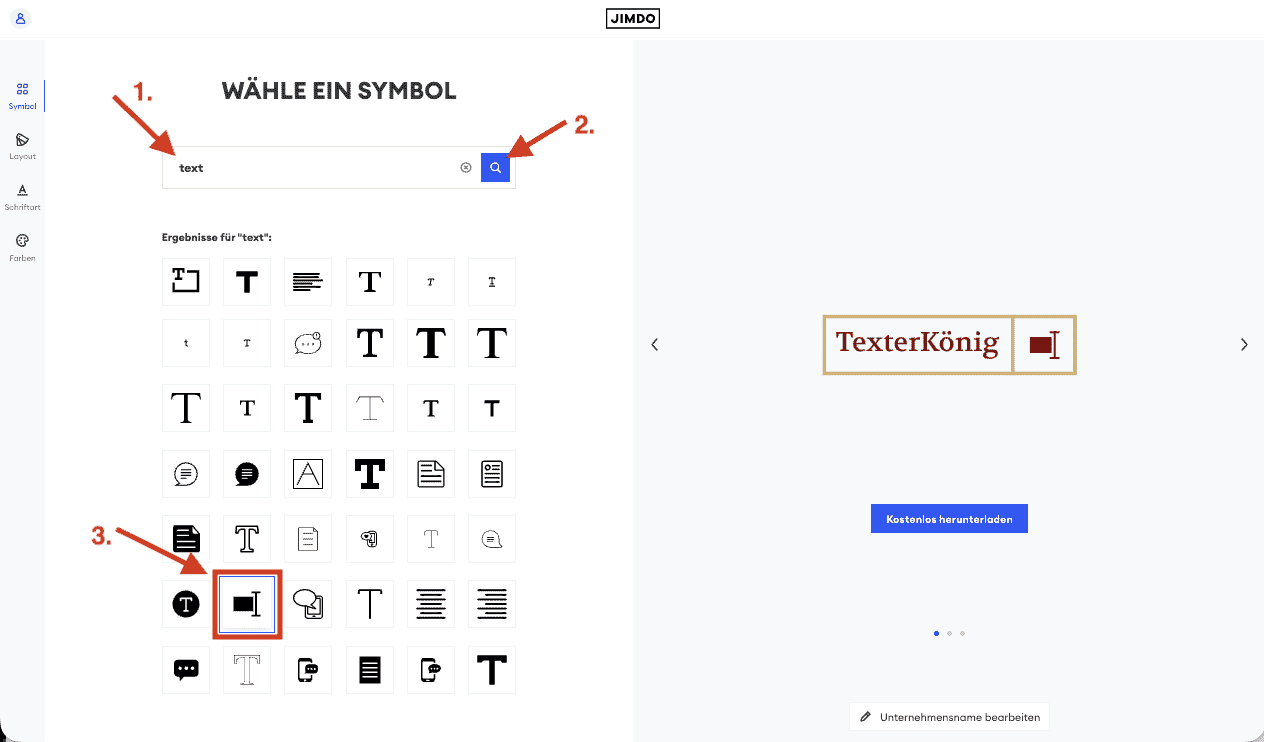Click the selected text cursor rectangle symbol
This screenshot has width=1264, height=742.
(x=247, y=604)
